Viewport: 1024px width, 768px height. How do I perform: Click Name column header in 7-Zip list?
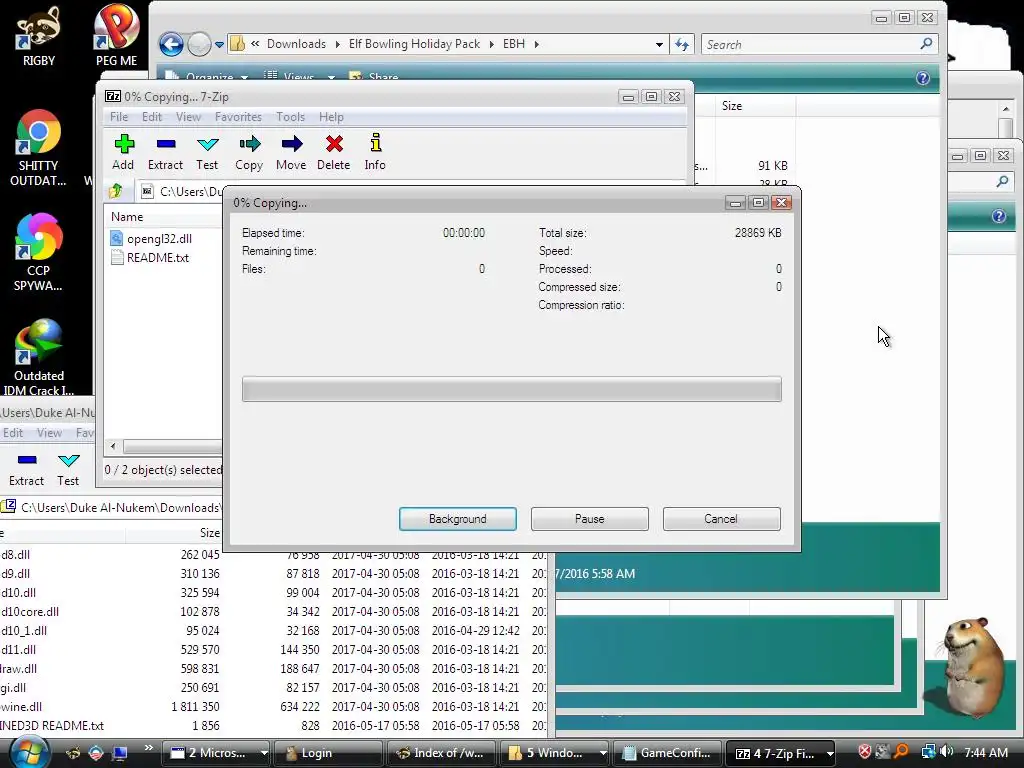point(127,217)
